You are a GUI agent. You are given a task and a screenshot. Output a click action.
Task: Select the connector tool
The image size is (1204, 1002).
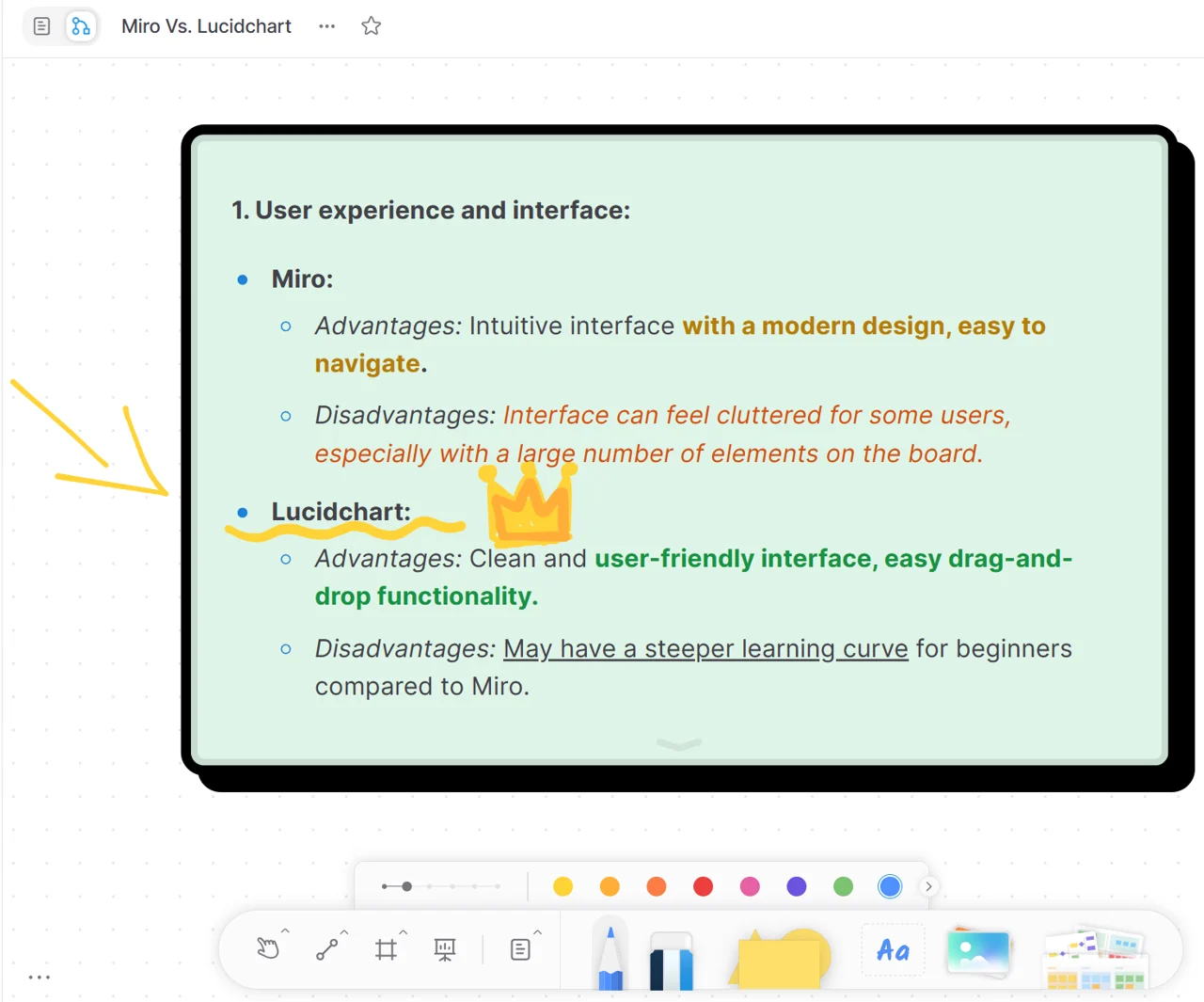[326, 949]
